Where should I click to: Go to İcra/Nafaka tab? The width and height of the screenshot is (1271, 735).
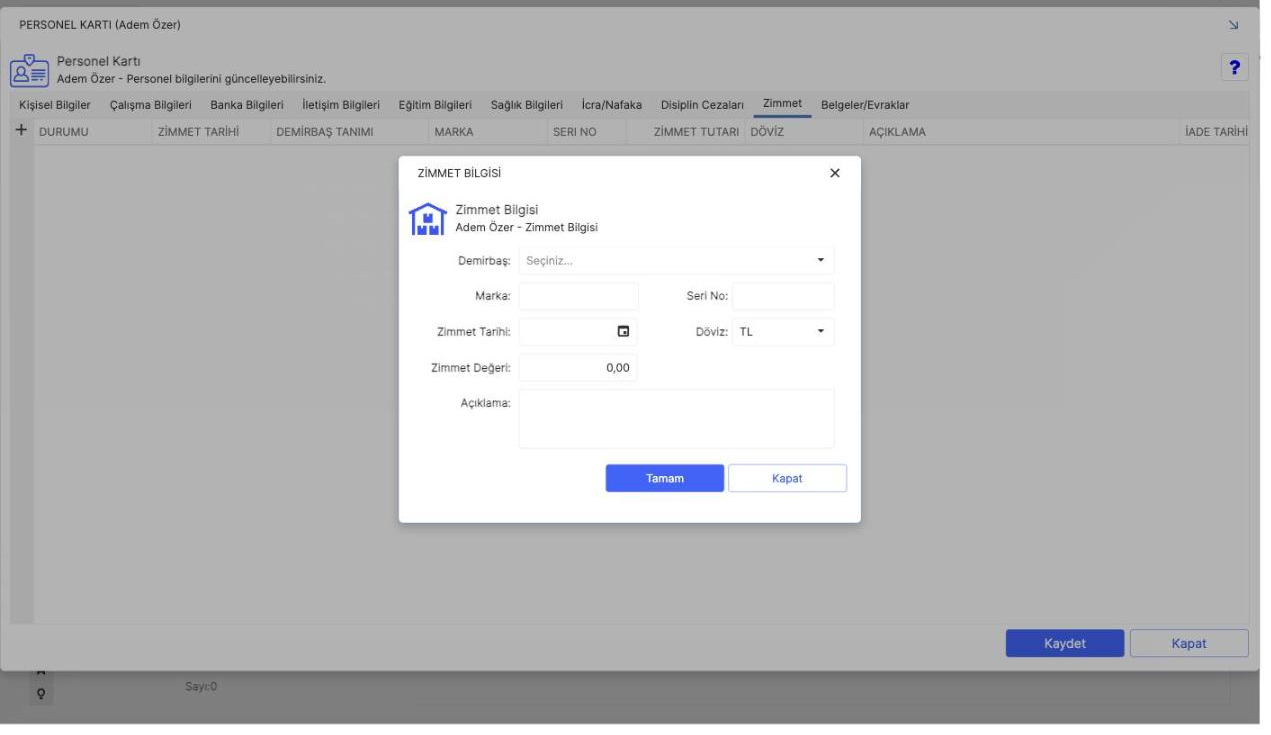click(x=611, y=105)
